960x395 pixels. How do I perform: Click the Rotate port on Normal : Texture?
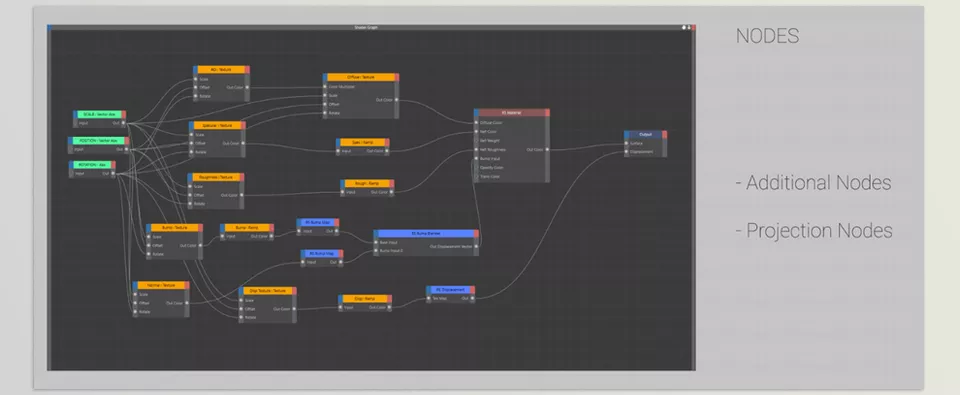tap(135, 311)
